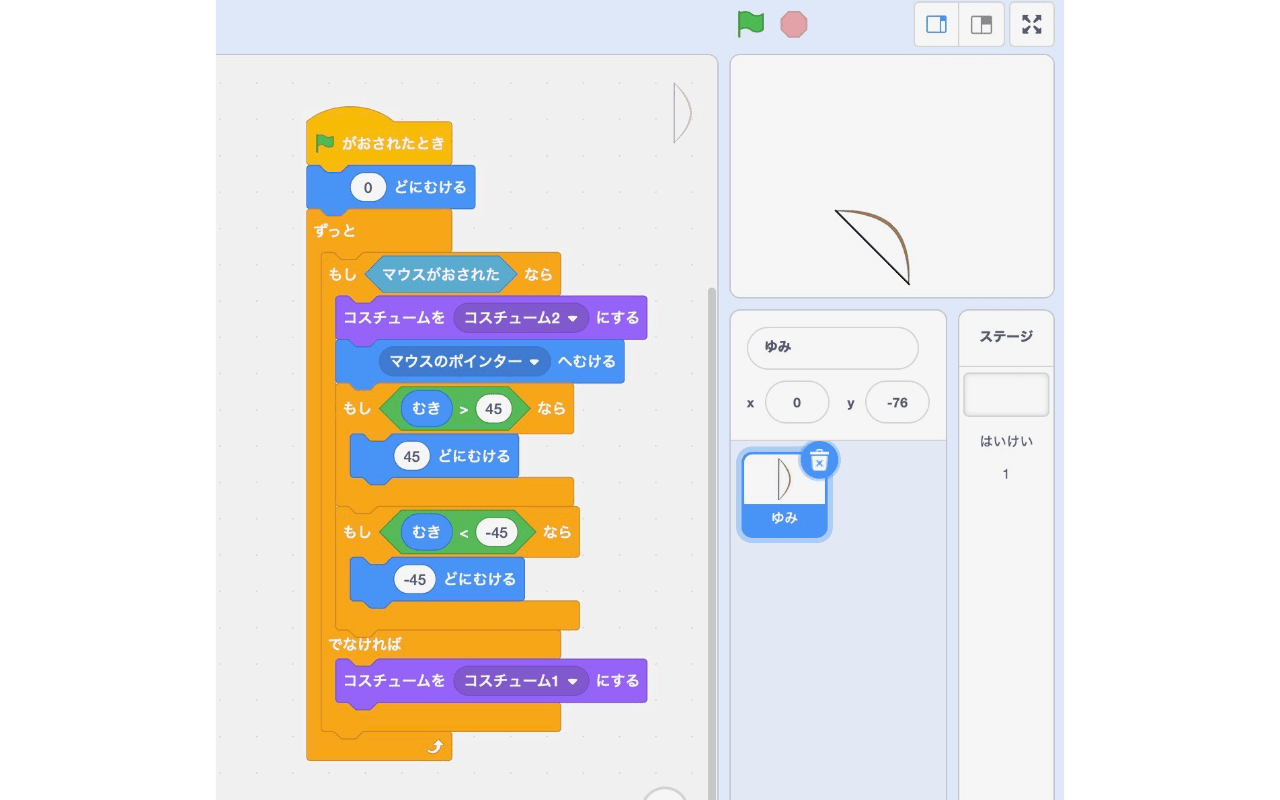Click the むき reporter in less-than block
This screenshot has width=1280, height=800.
pyautogui.click(x=427, y=532)
